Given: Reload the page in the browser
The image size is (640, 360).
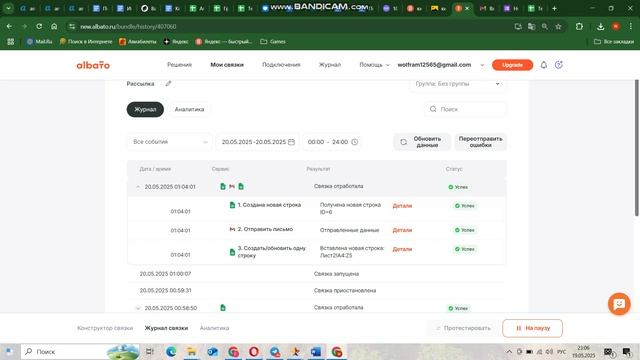Looking at the screenshot, I should pos(39,27).
